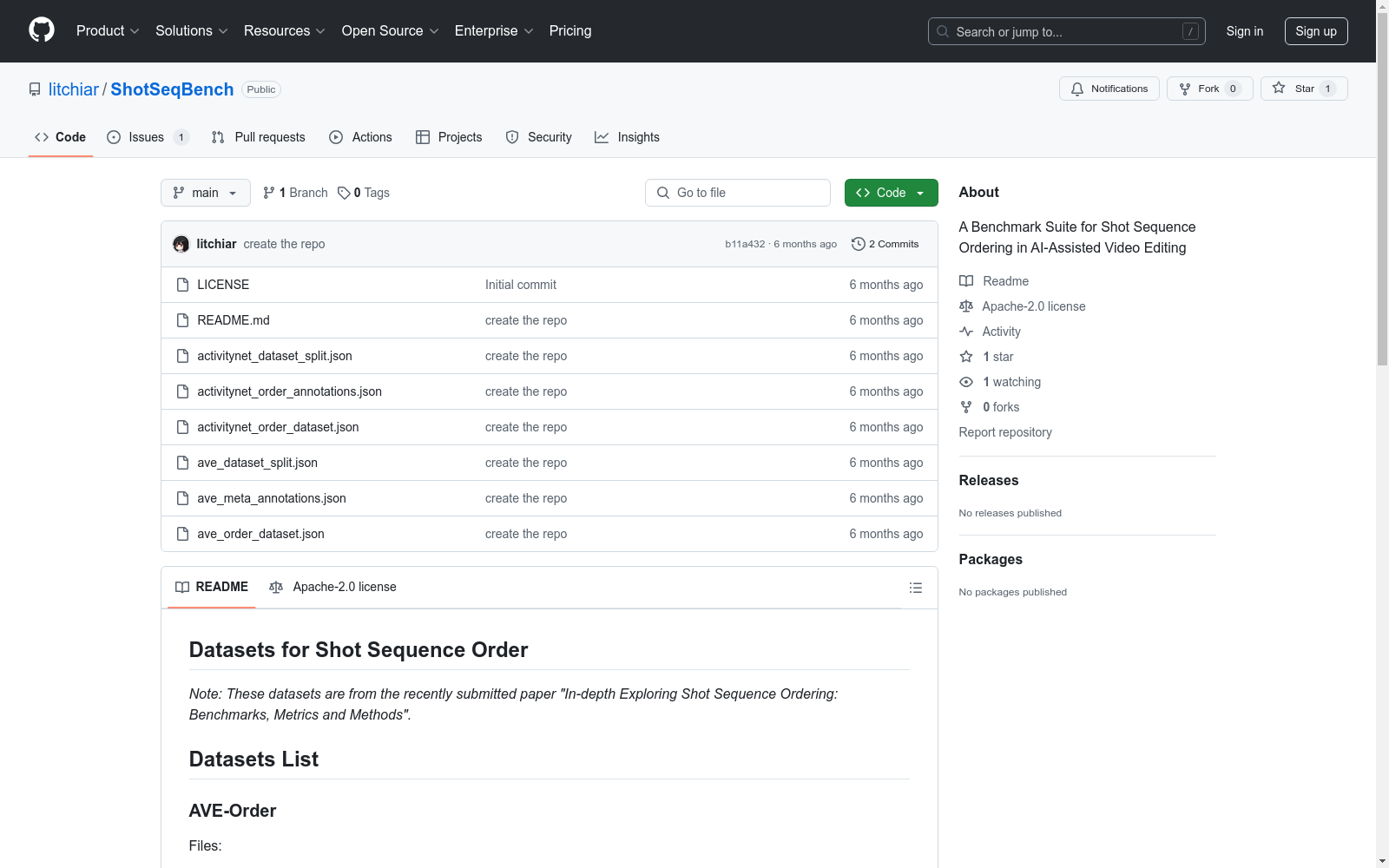This screenshot has height=868, width=1389.
Task: Click the Sign in link
Action: click(1245, 31)
